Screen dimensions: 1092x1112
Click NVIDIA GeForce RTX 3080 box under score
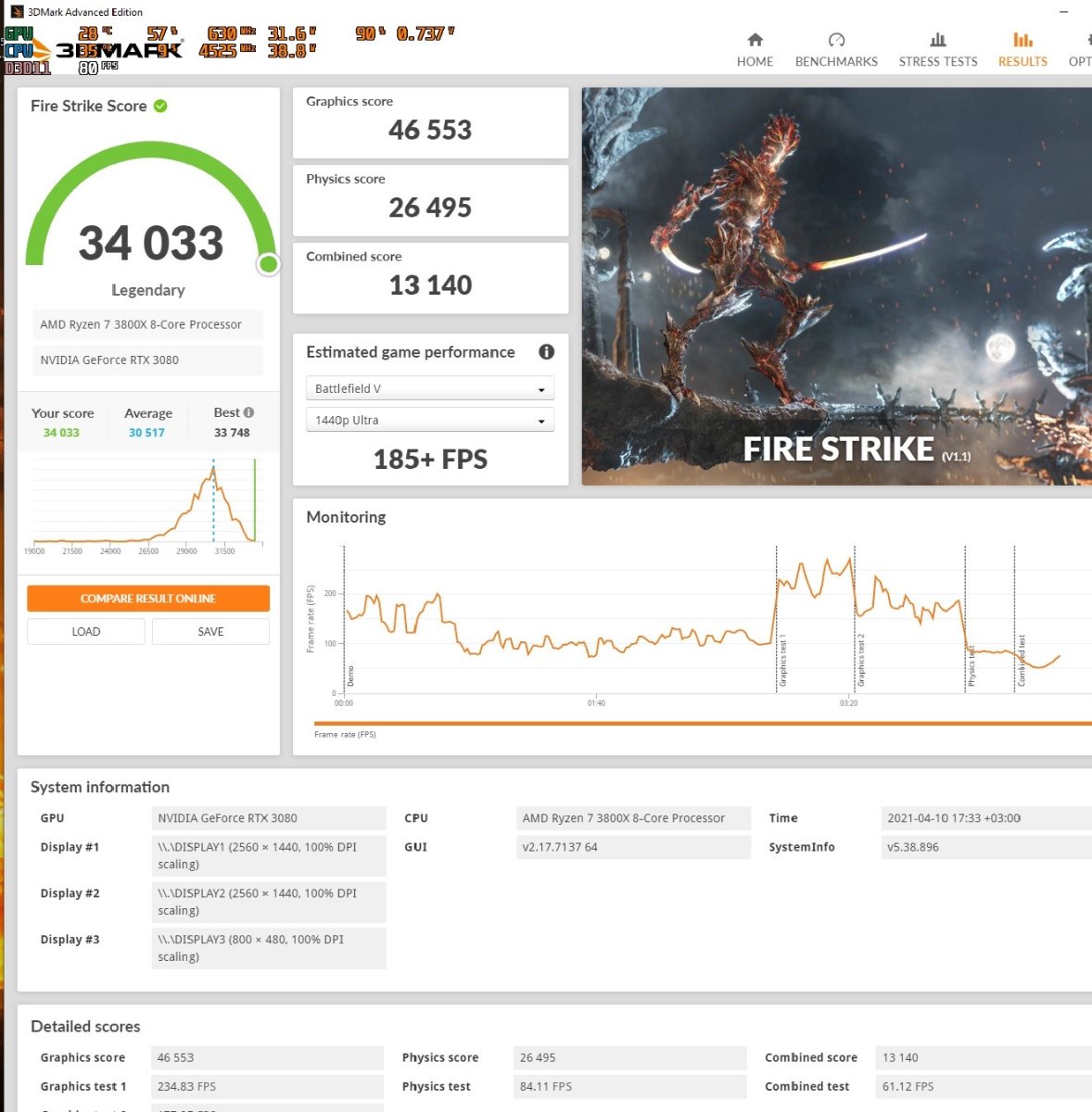pyautogui.click(x=148, y=360)
